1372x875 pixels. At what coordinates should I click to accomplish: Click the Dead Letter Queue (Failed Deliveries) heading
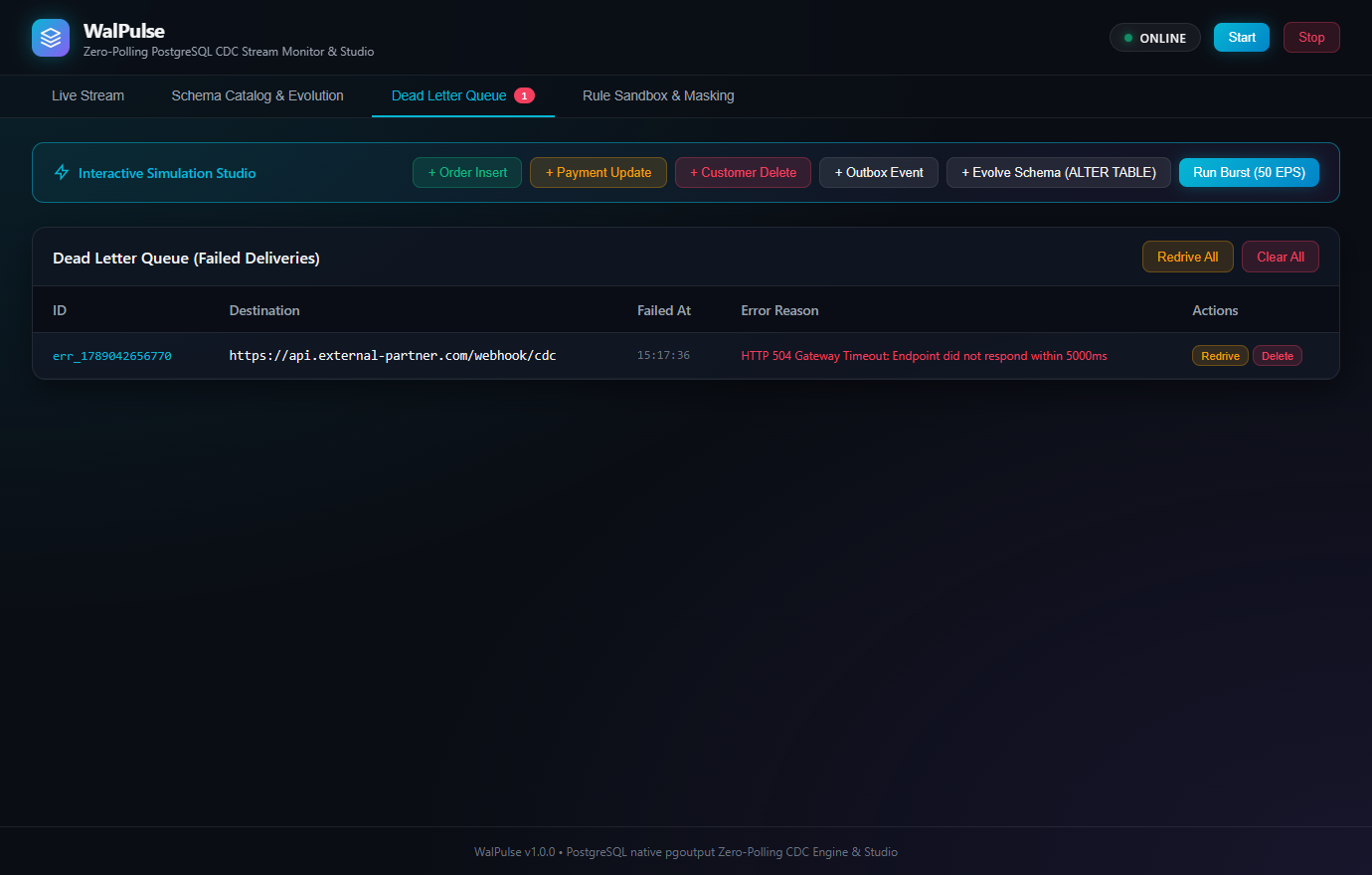click(186, 258)
